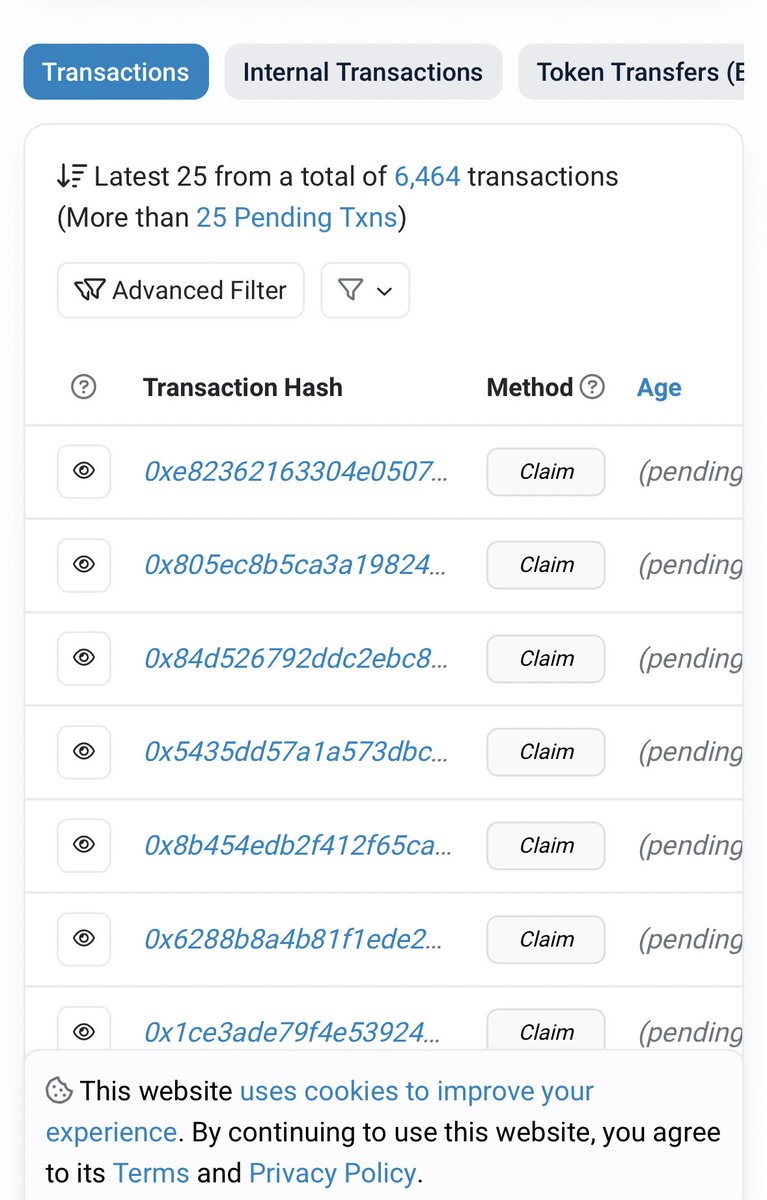Click eye icon for transaction 0xe82362163304e0507

click(x=84, y=471)
